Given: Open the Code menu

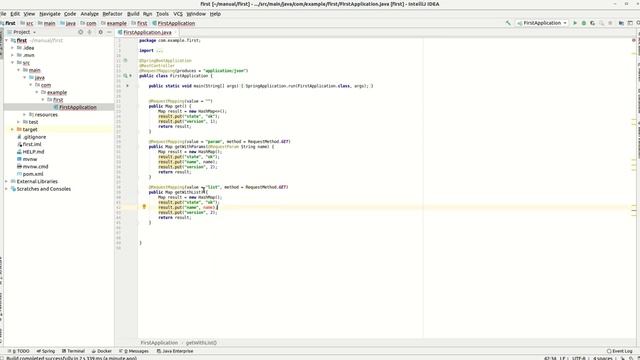Looking at the screenshot, I should 70,14.
